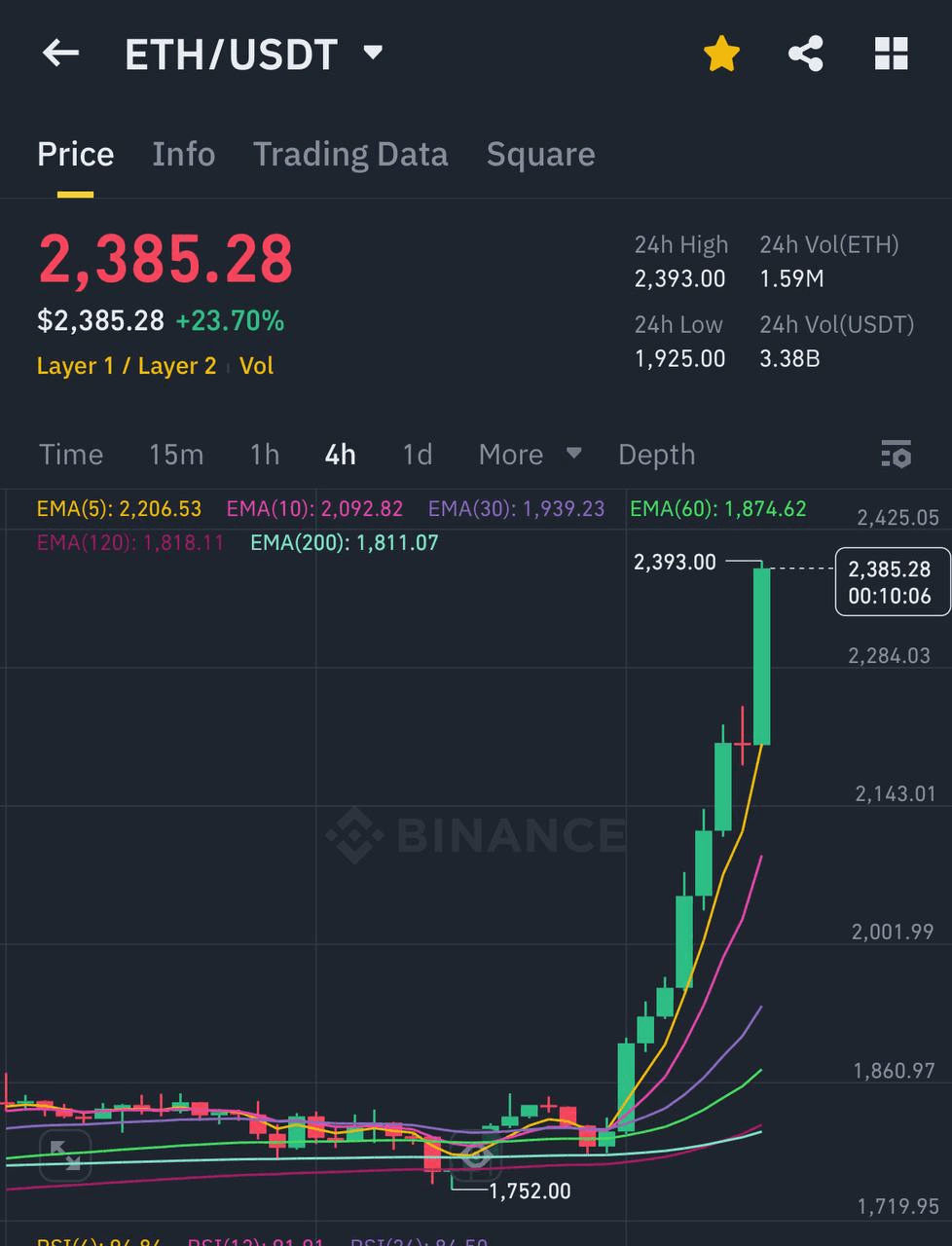952x1246 pixels.
Task: Select the 4h chart interval
Action: pyautogui.click(x=341, y=455)
